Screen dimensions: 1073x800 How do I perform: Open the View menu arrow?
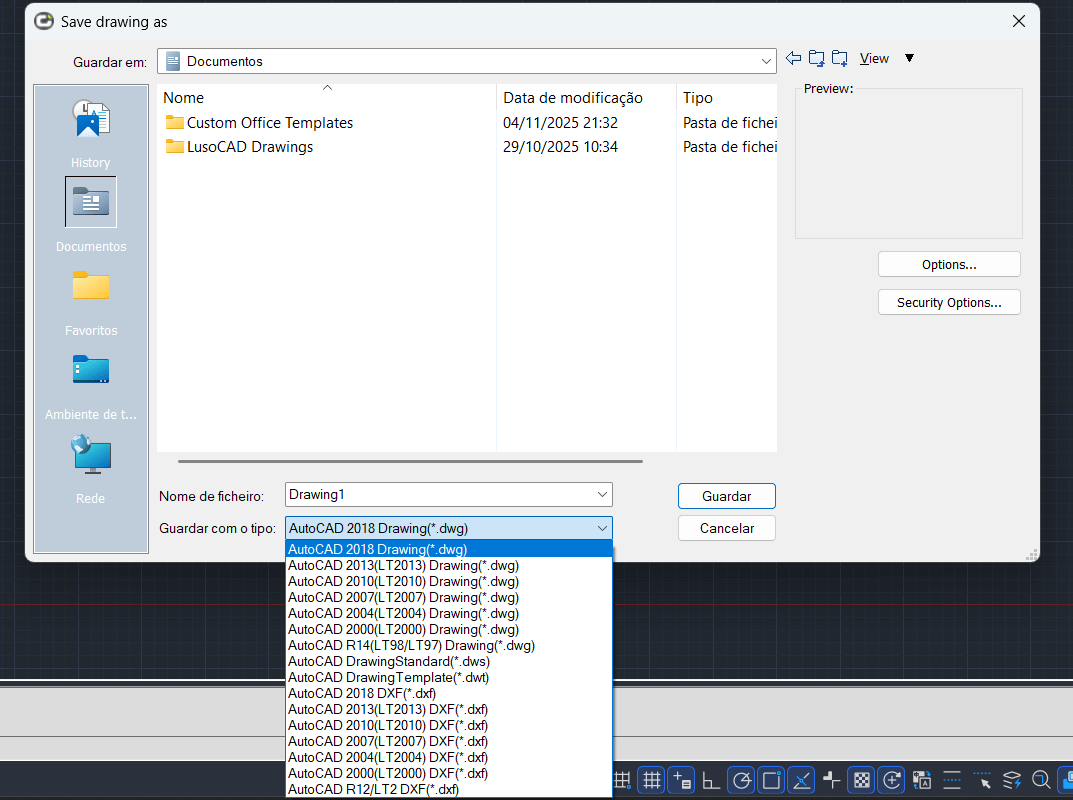click(x=908, y=58)
